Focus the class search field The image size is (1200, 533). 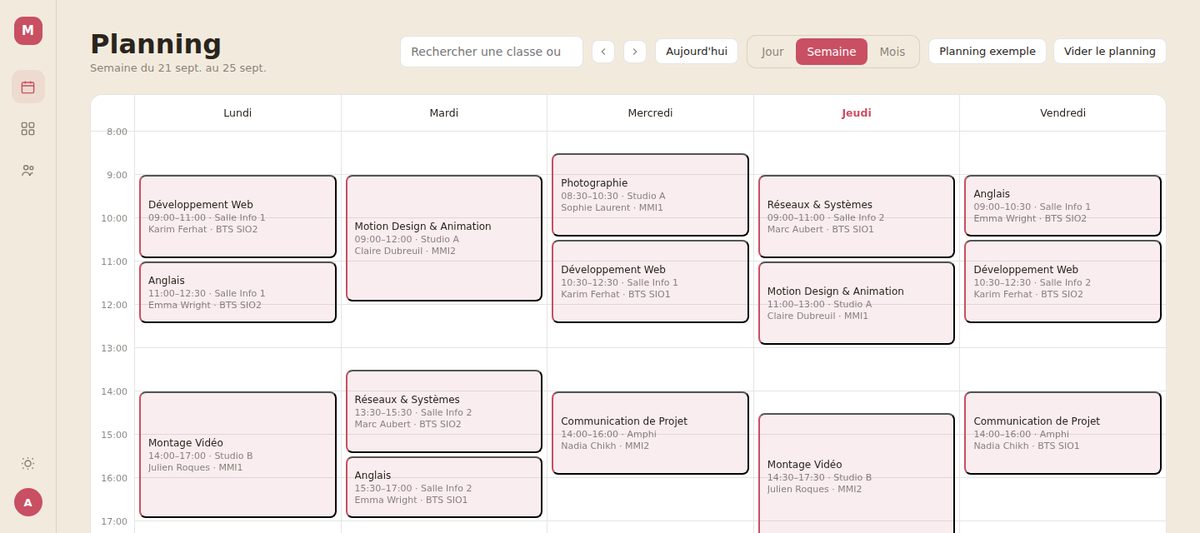[491, 52]
